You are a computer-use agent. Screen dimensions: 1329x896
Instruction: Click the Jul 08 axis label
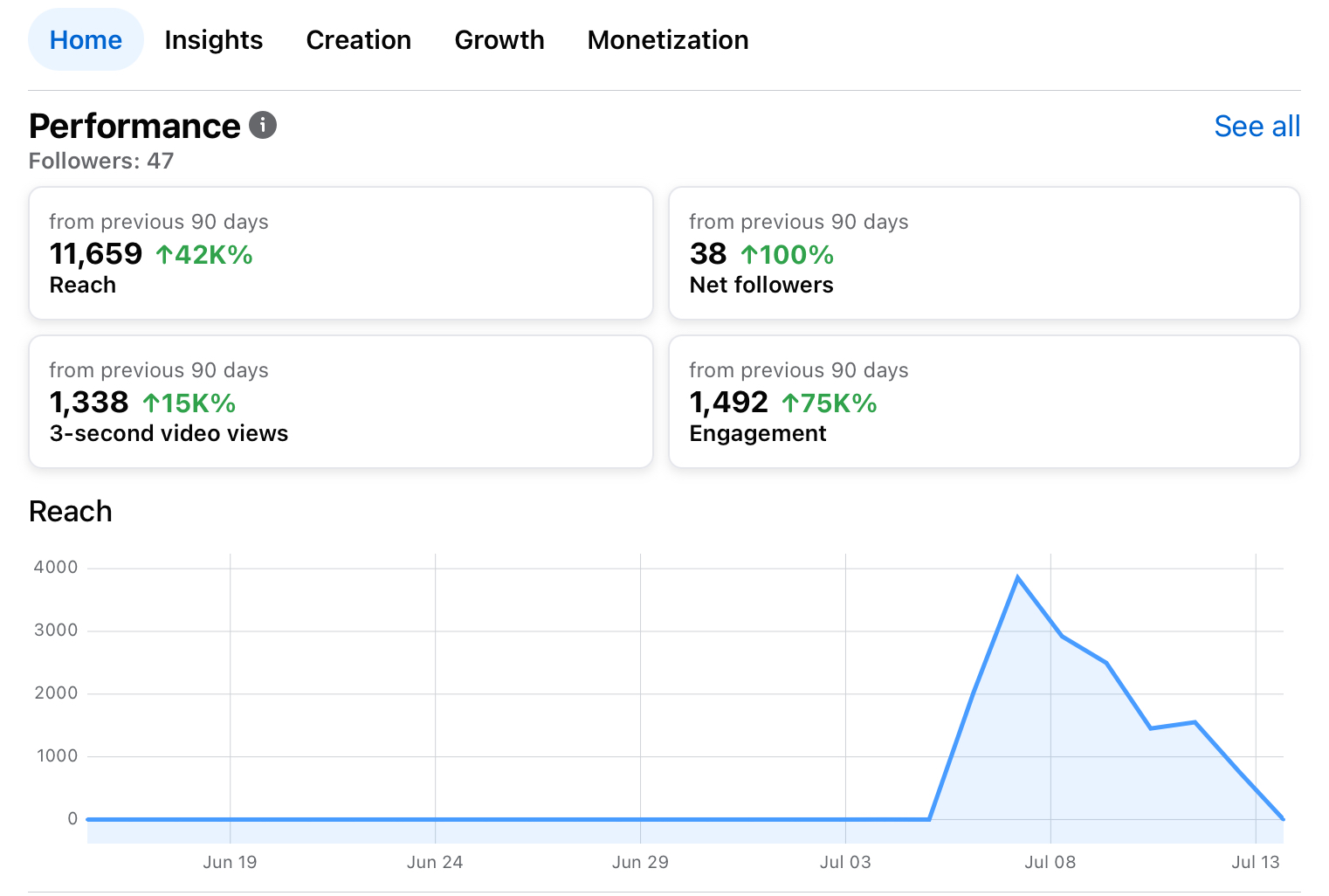pos(1050,862)
